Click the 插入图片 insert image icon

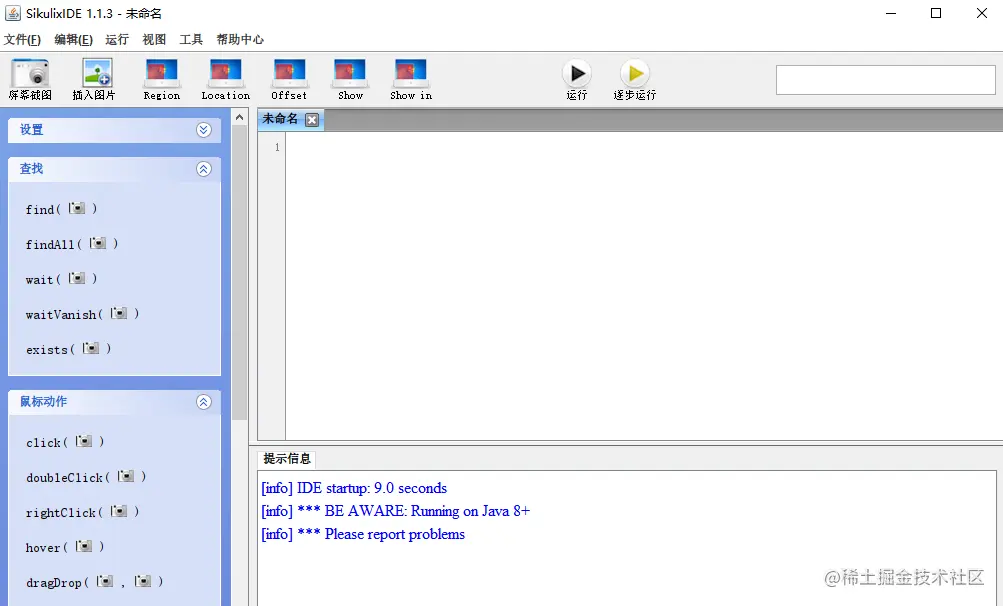pos(97,72)
